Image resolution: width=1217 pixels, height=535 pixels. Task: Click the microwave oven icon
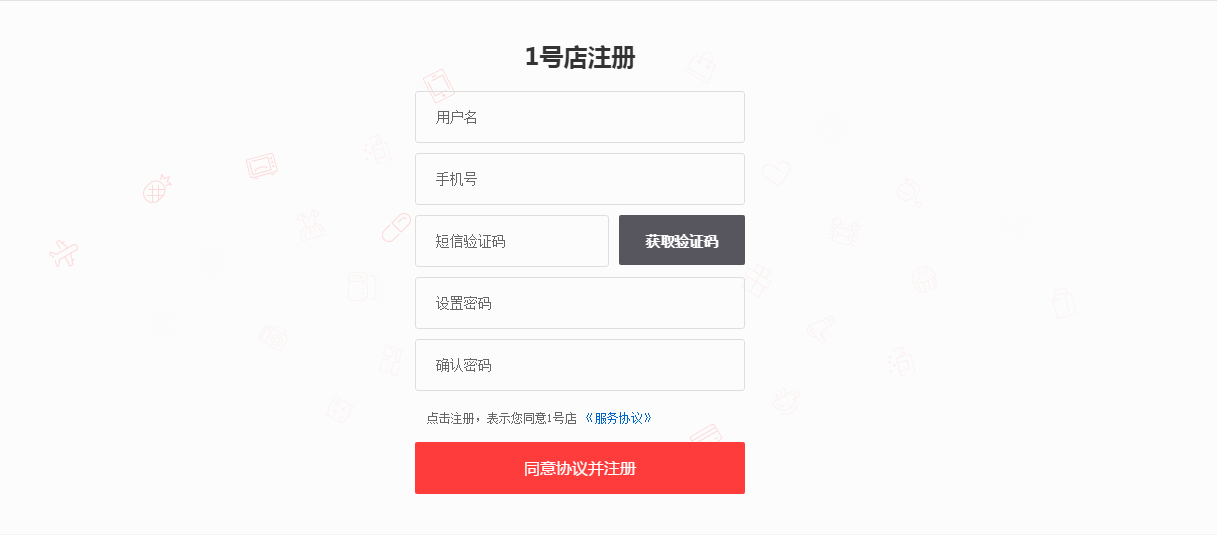click(x=262, y=166)
